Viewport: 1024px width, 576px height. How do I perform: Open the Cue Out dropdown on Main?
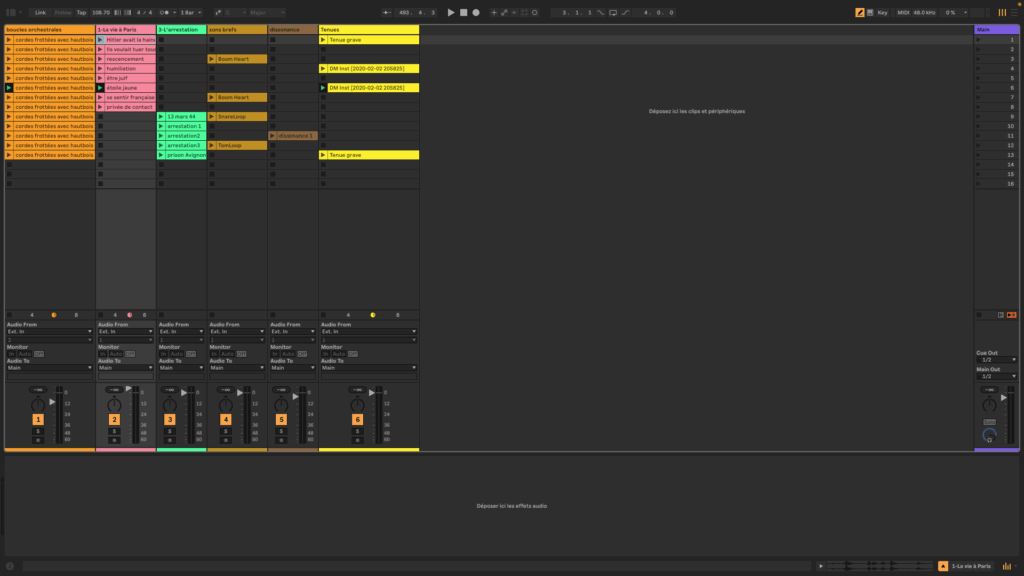pyautogui.click(x=995, y=360)
